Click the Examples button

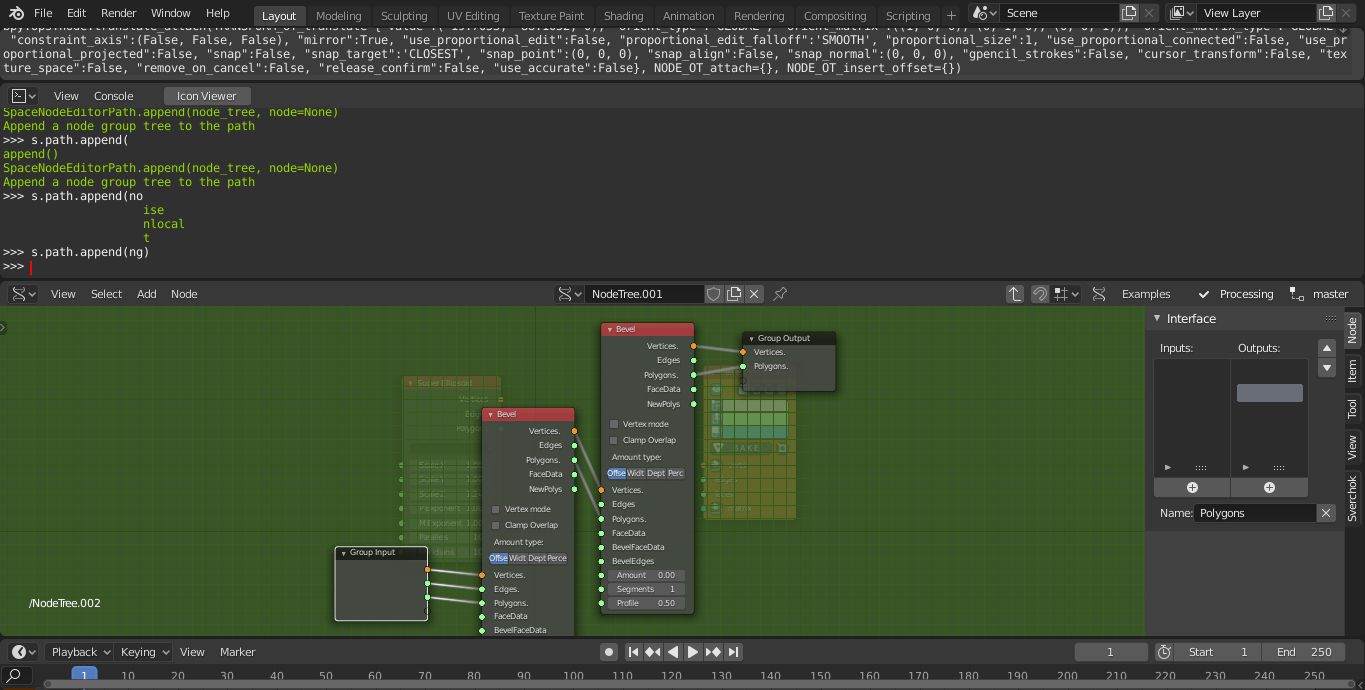pos(1146,294)
